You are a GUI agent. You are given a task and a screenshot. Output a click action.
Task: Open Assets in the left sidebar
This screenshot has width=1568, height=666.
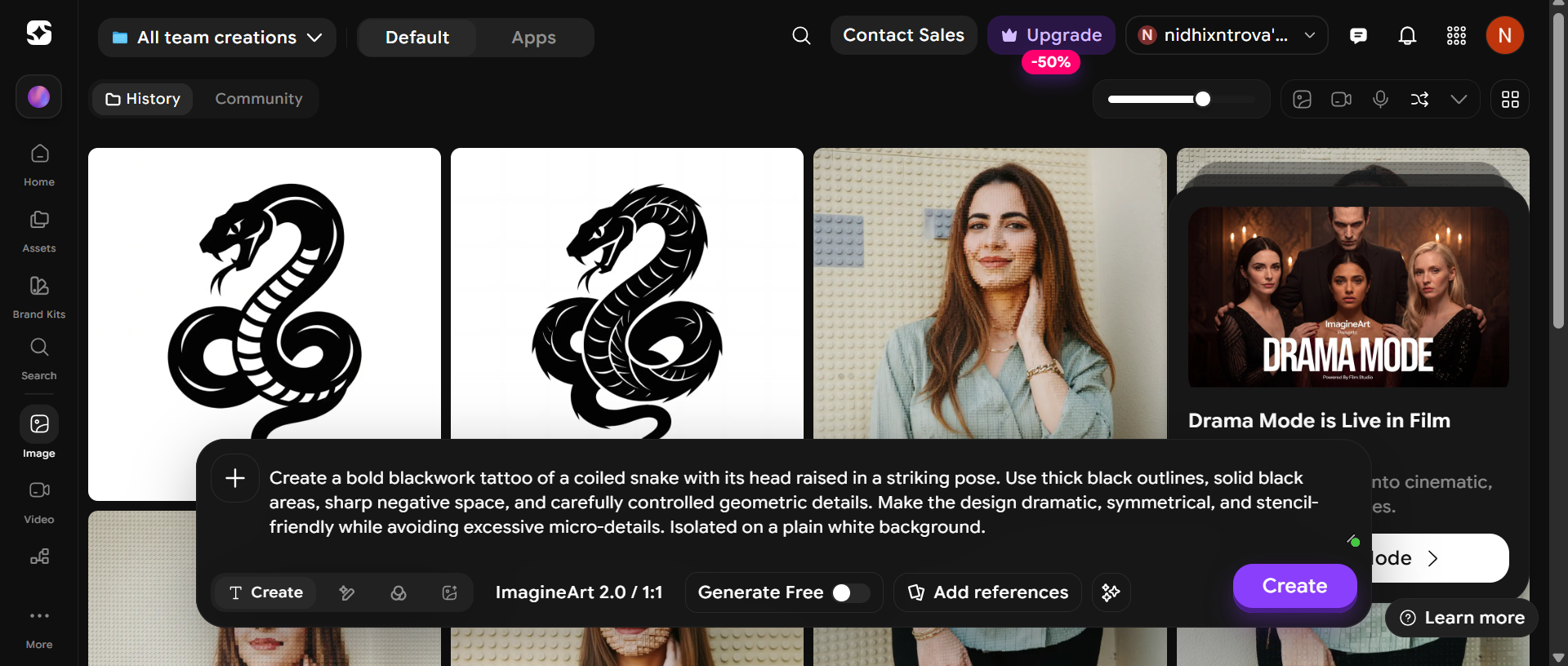coord(39,231)
